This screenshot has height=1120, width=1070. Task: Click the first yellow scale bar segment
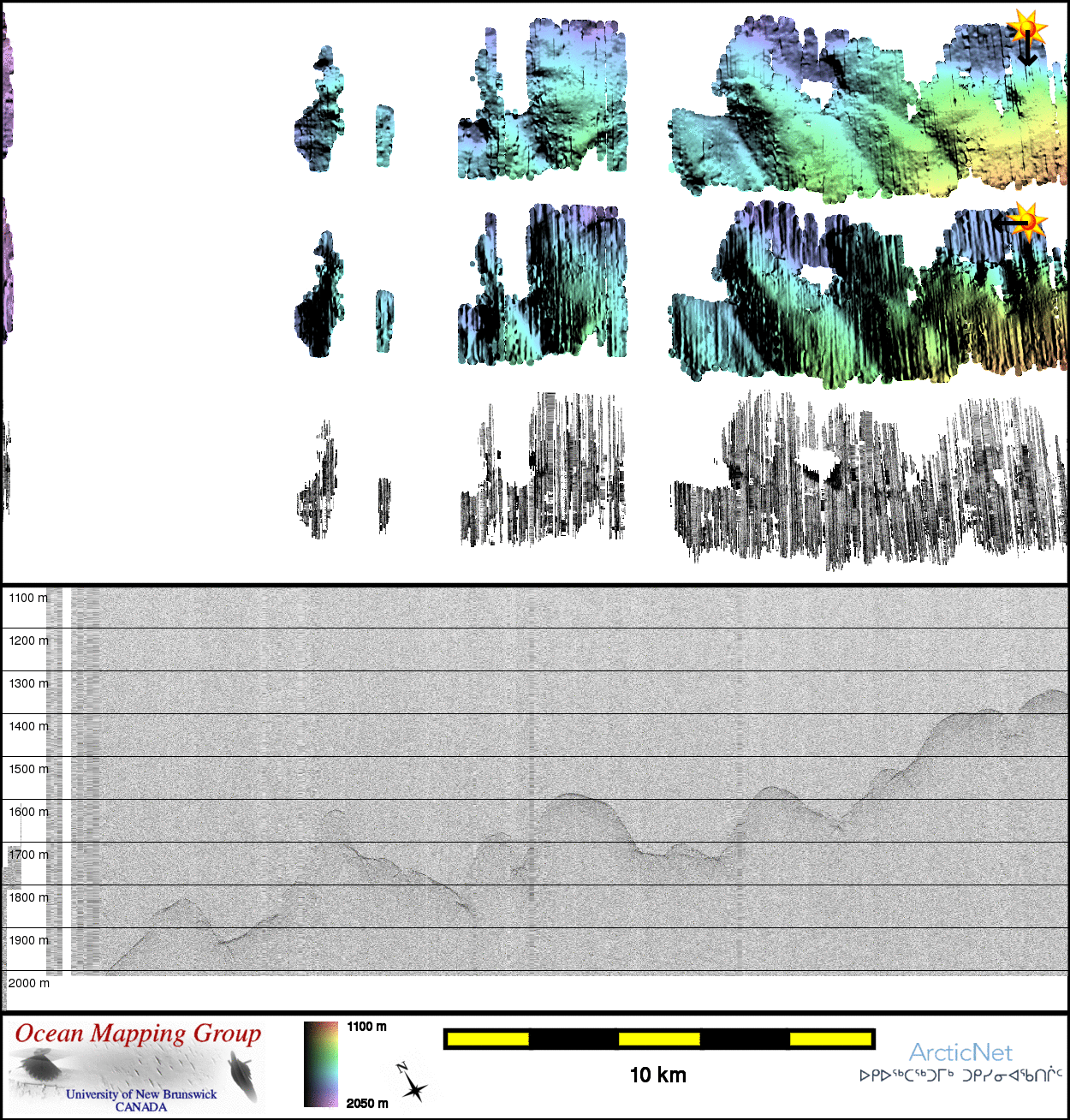pyautogui.click(x=488, y=1040)
